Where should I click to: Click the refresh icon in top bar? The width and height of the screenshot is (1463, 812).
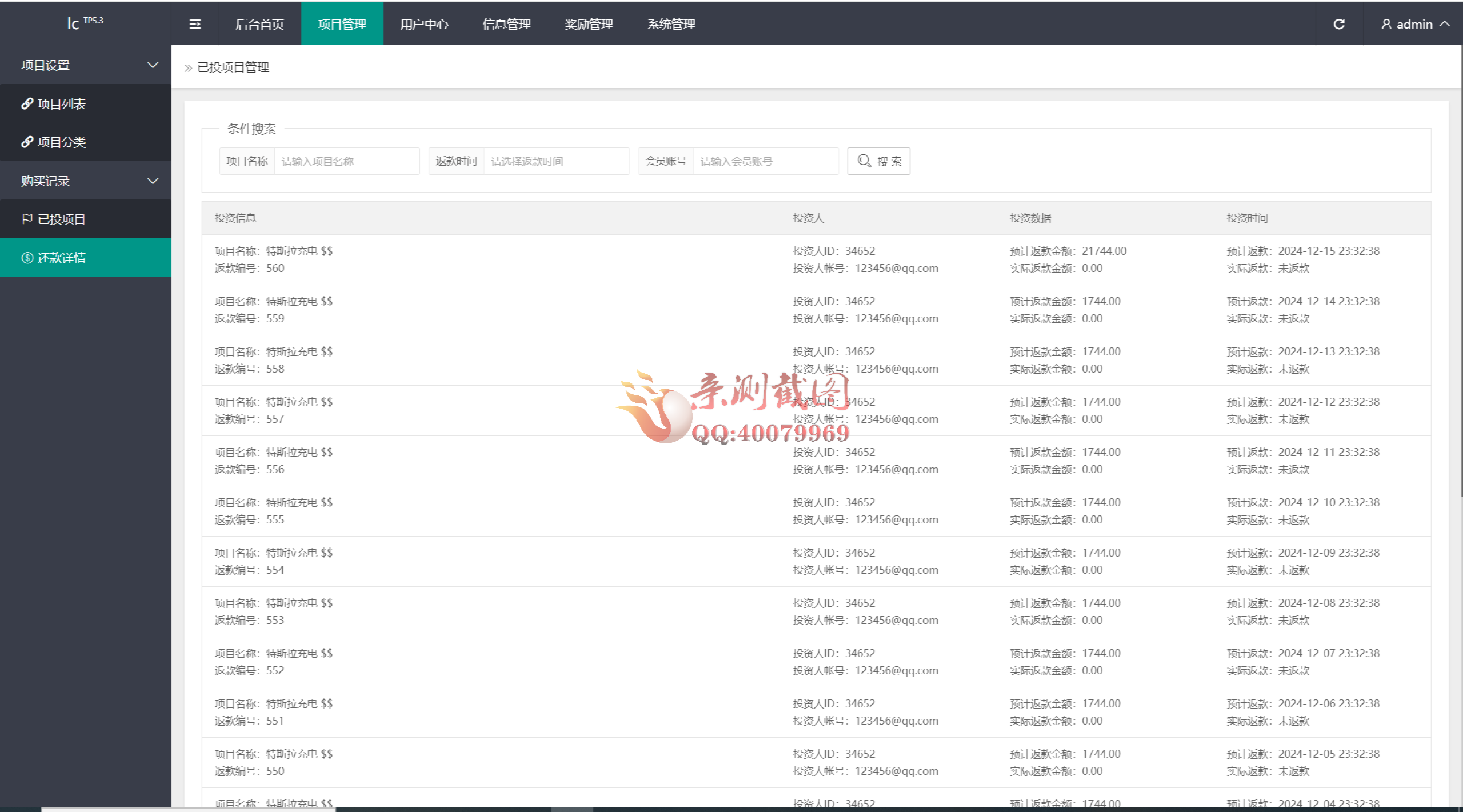[x=1338, y=24]
